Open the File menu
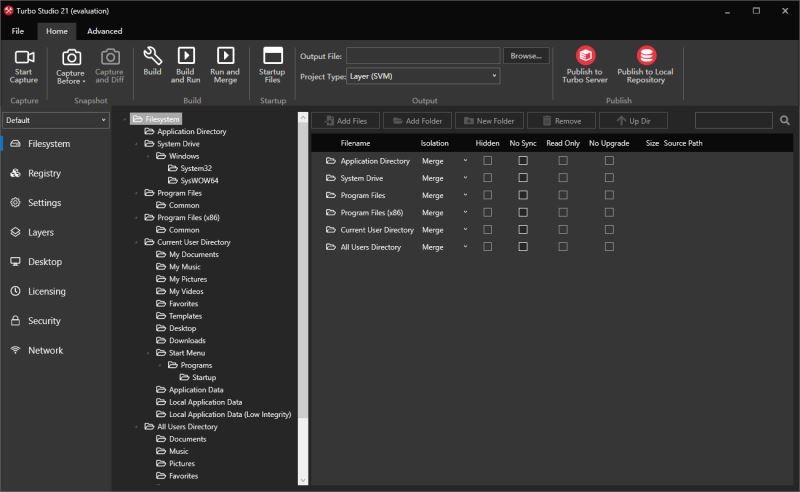This screenshot has width=800, height=492. [18, 31]
